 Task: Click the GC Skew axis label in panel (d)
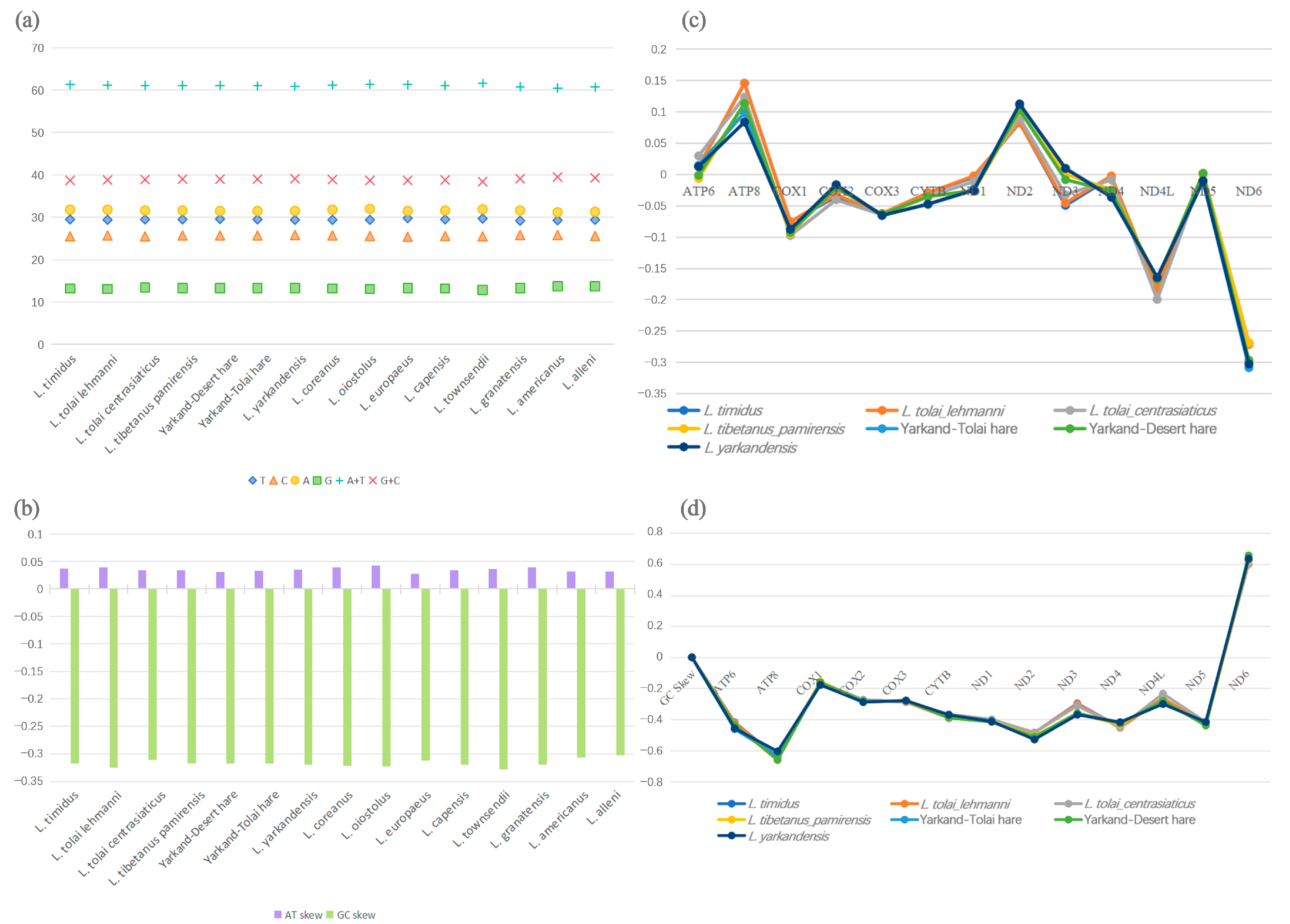[678, 688]
